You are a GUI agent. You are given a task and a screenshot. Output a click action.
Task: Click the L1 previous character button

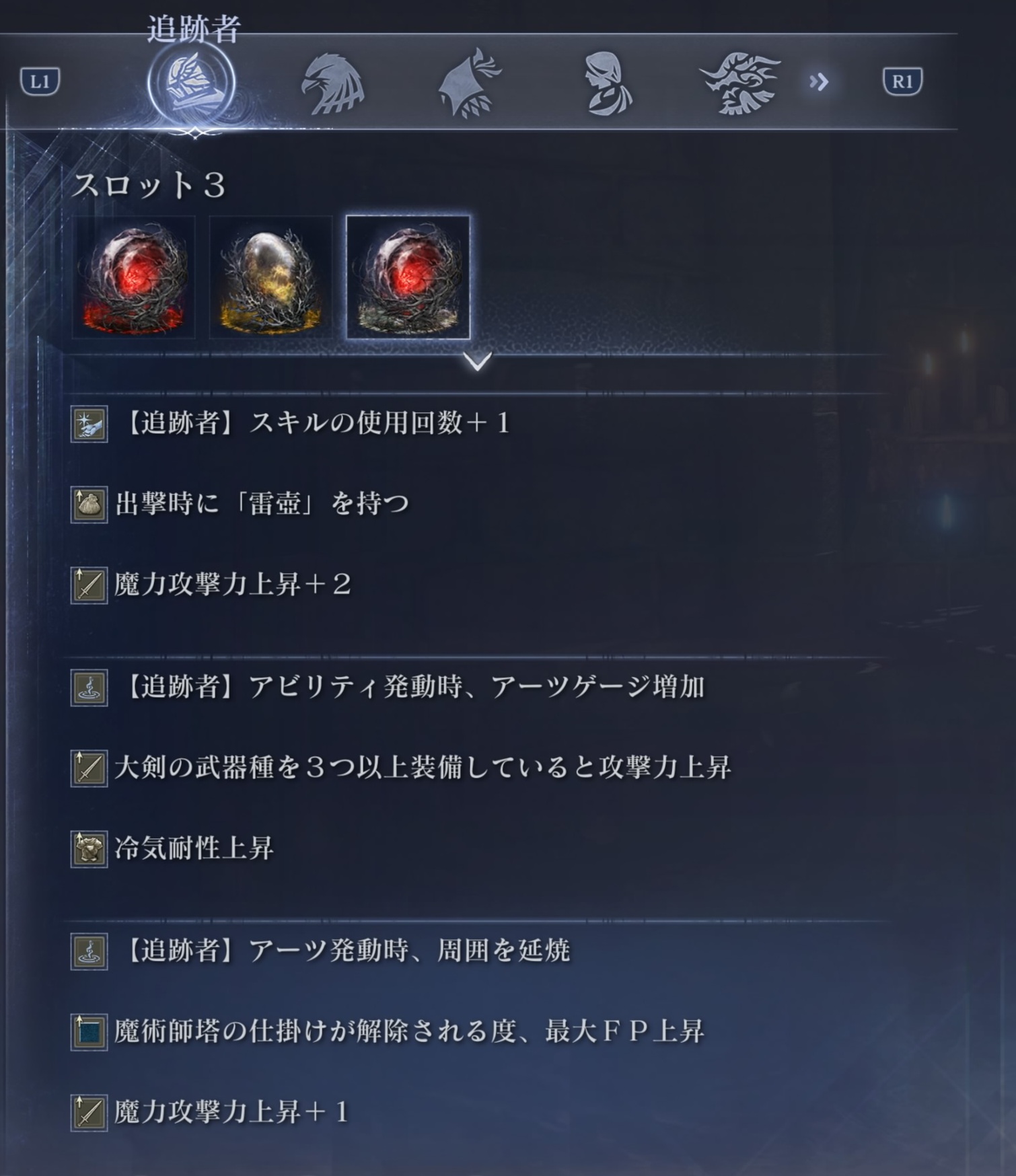tap(40, 81)
